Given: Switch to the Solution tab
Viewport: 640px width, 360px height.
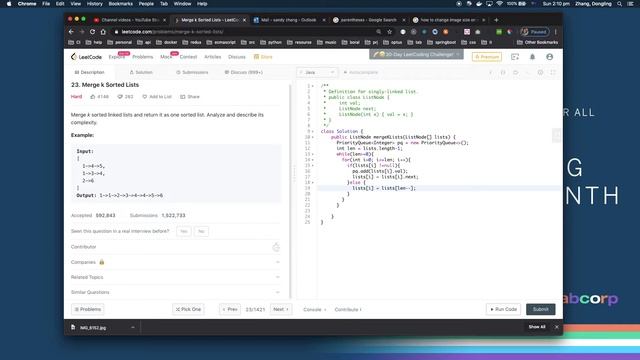Looking at the screenshot, I should [141, 72].
